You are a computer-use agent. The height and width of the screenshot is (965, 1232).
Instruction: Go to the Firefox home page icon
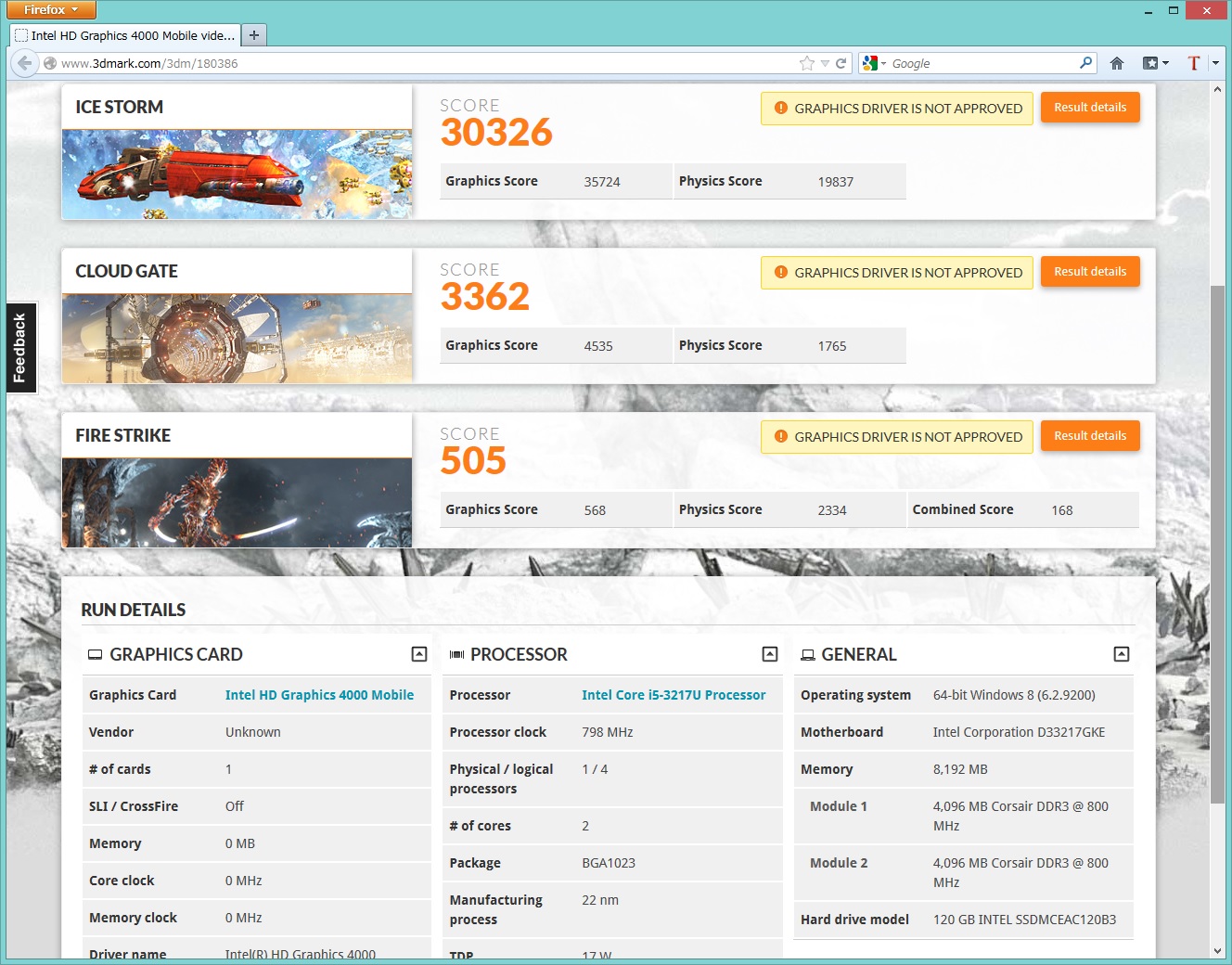pos(1117,63)
